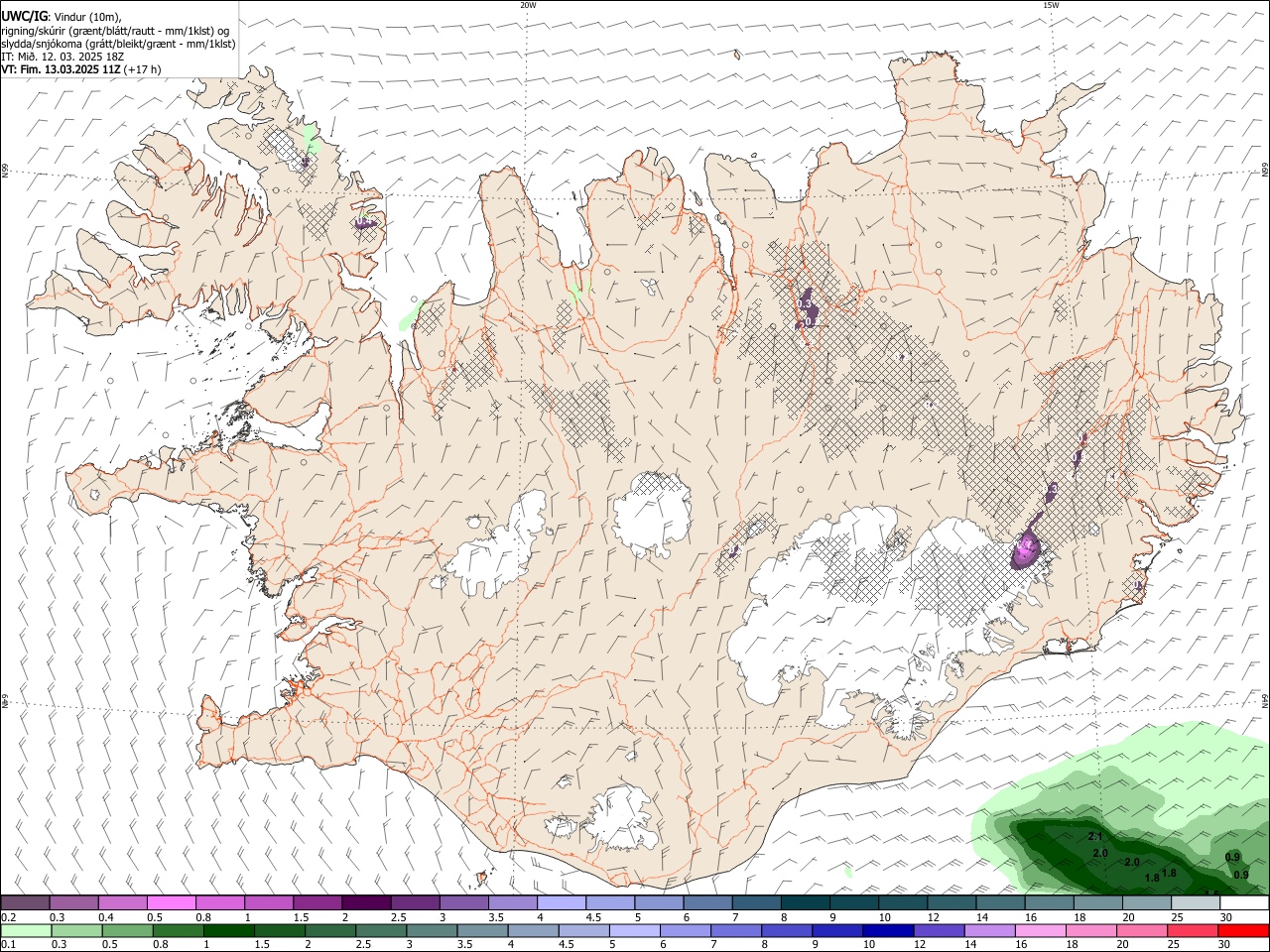The width and height of the screenshot is (1270, 952).
Task: Click the "20W" longitude label
Action: (528, 5)
